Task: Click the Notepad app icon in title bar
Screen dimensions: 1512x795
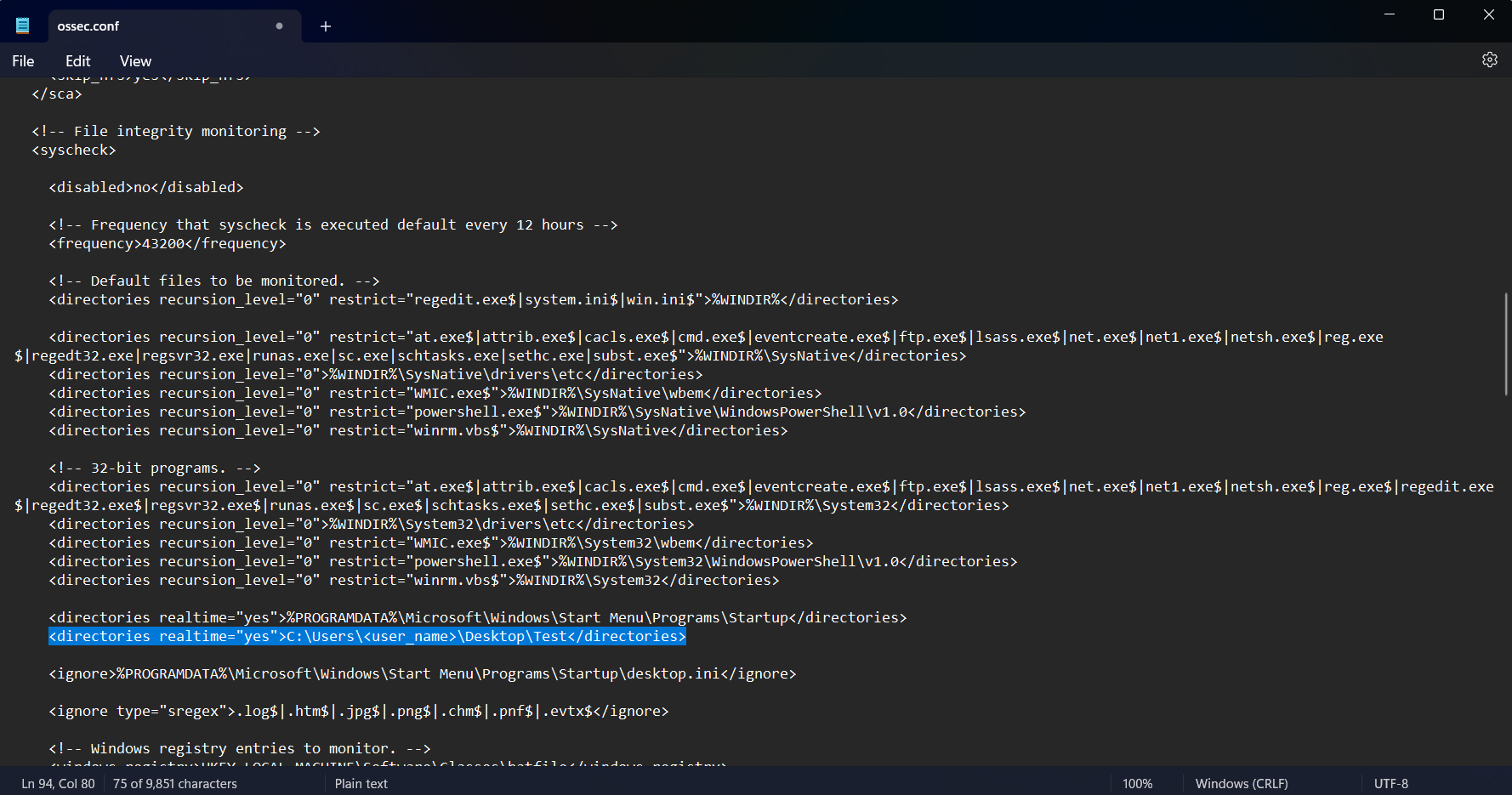Action: click(23, 26)
